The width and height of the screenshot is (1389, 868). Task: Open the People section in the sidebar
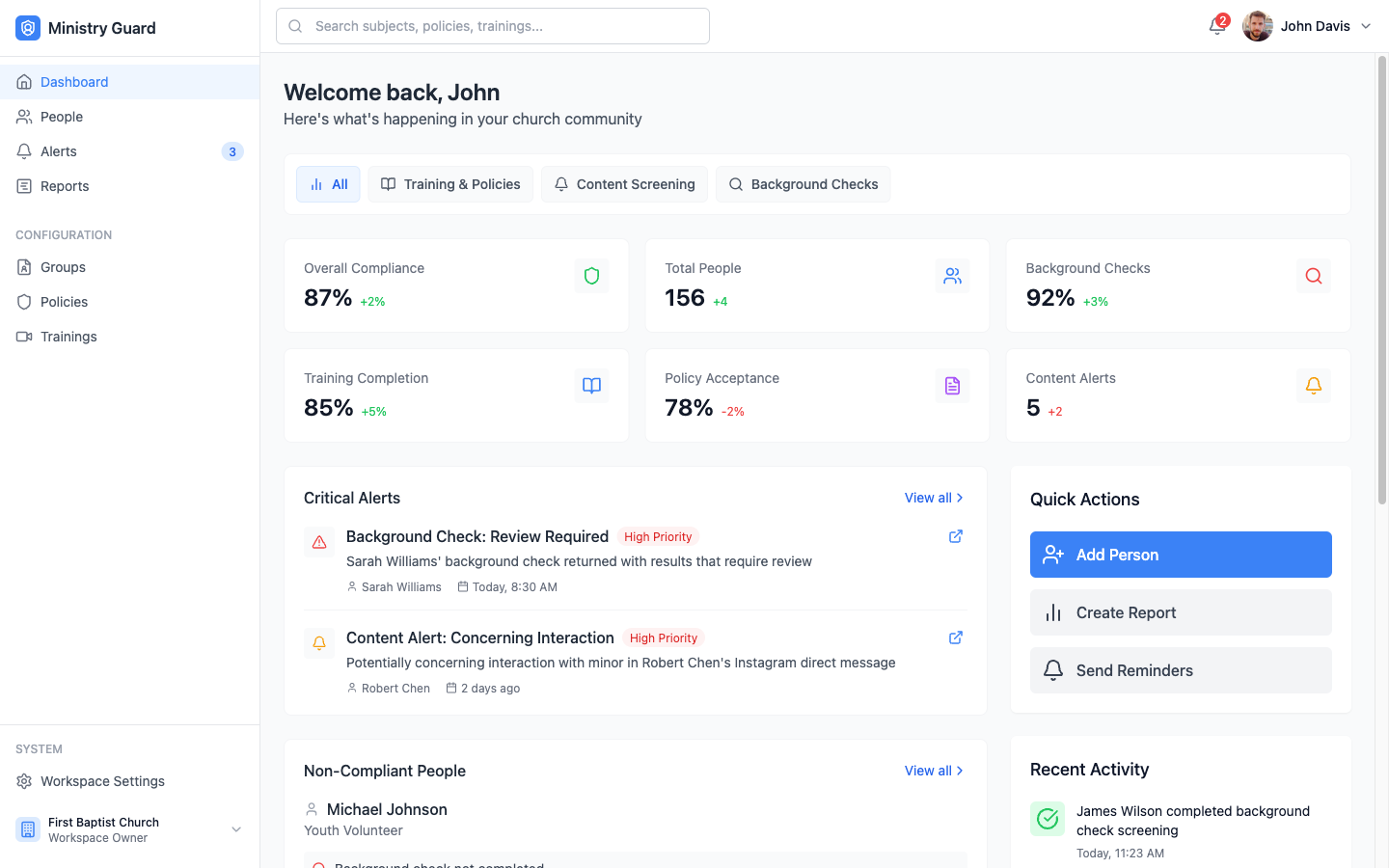tap(62, 116)
